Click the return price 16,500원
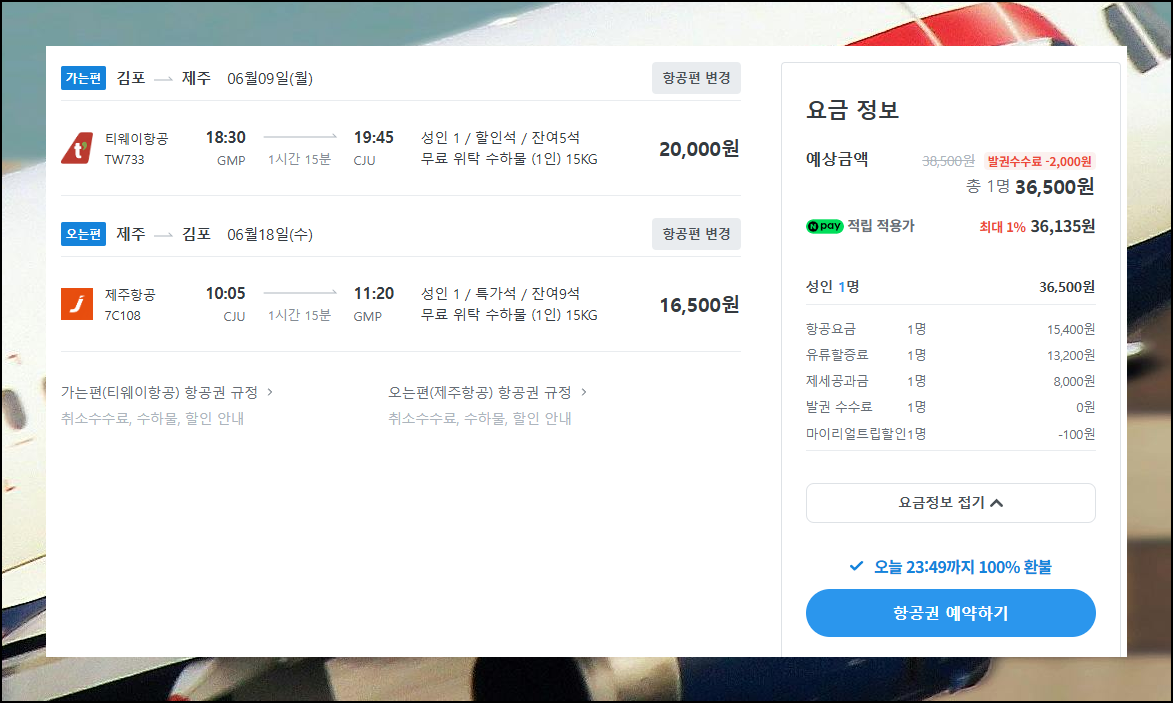Screen dimensions: 1173x703 click(x=699, y=305)
